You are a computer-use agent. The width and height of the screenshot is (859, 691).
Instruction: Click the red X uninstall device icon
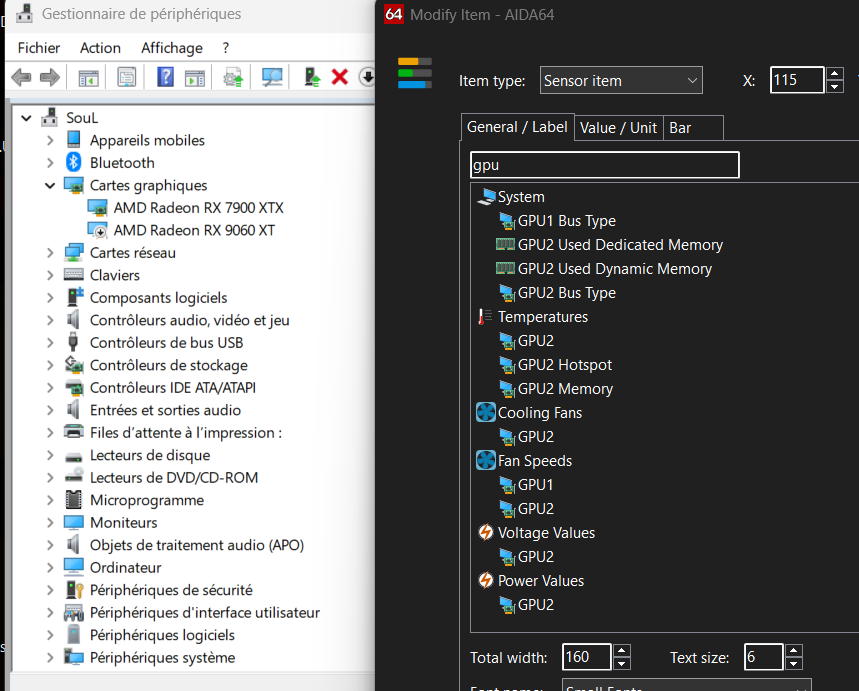[x=340, y=77]
